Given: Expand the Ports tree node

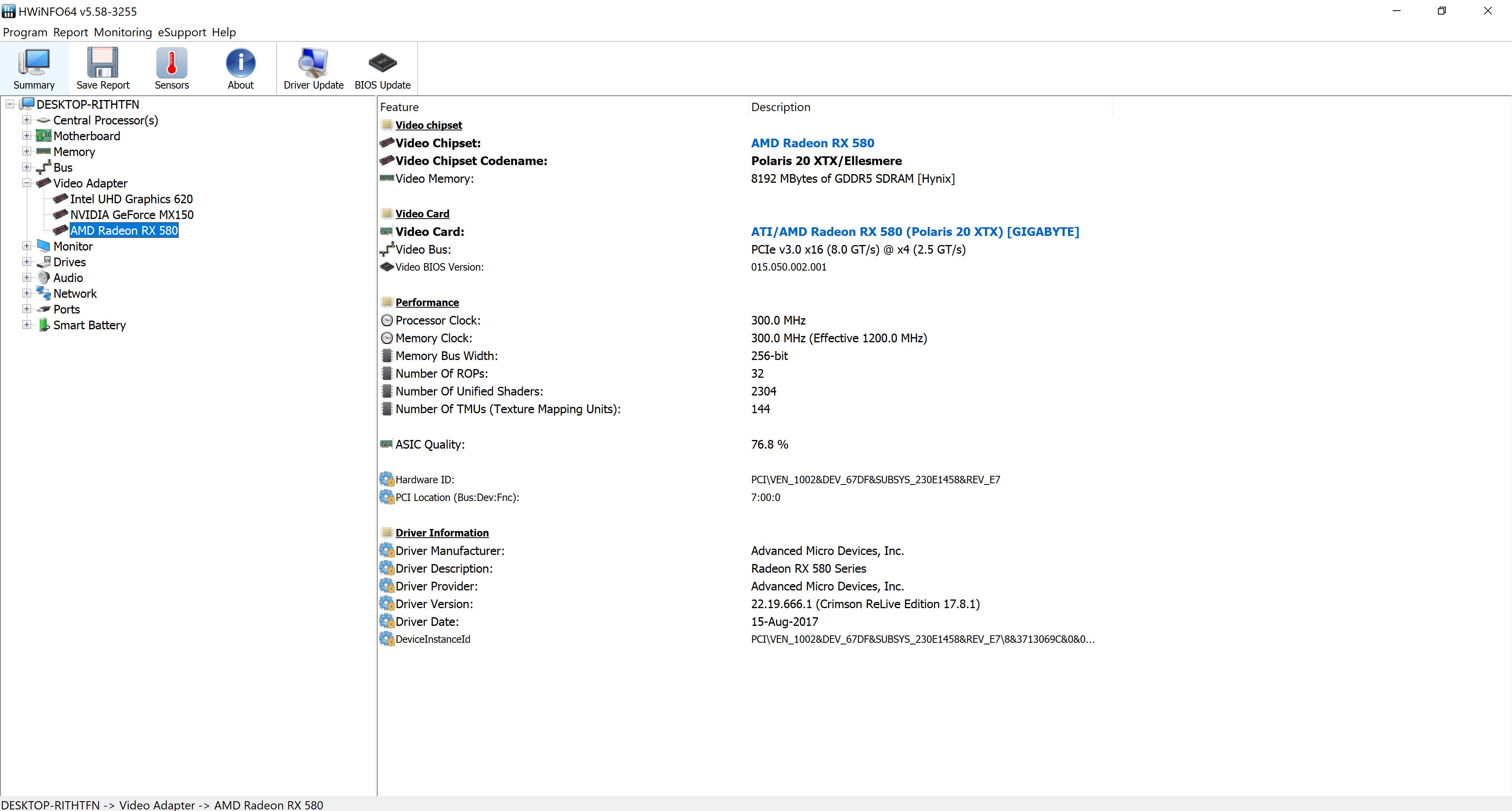Looking at the screenshot, I should [x=26, y=309].
